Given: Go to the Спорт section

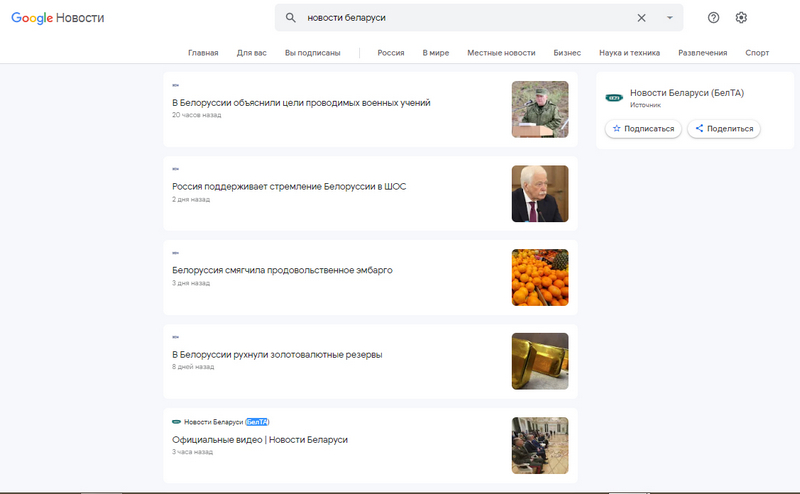Looking at the screenshot, I should pyautogui.click(x=757, y=53).
